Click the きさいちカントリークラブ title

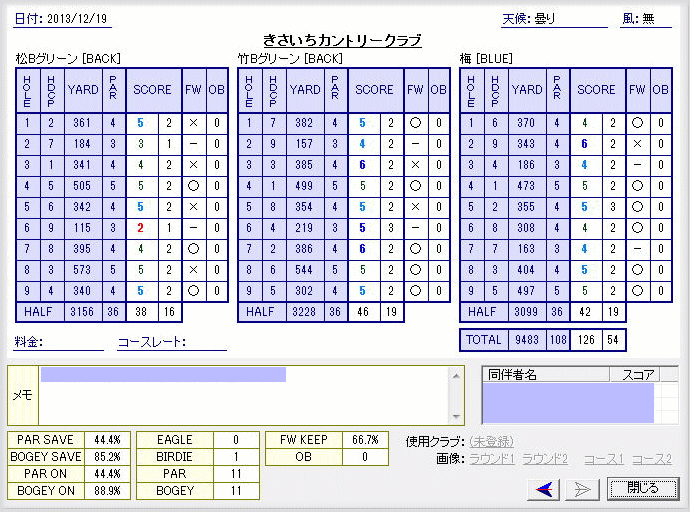coord(342,40)
